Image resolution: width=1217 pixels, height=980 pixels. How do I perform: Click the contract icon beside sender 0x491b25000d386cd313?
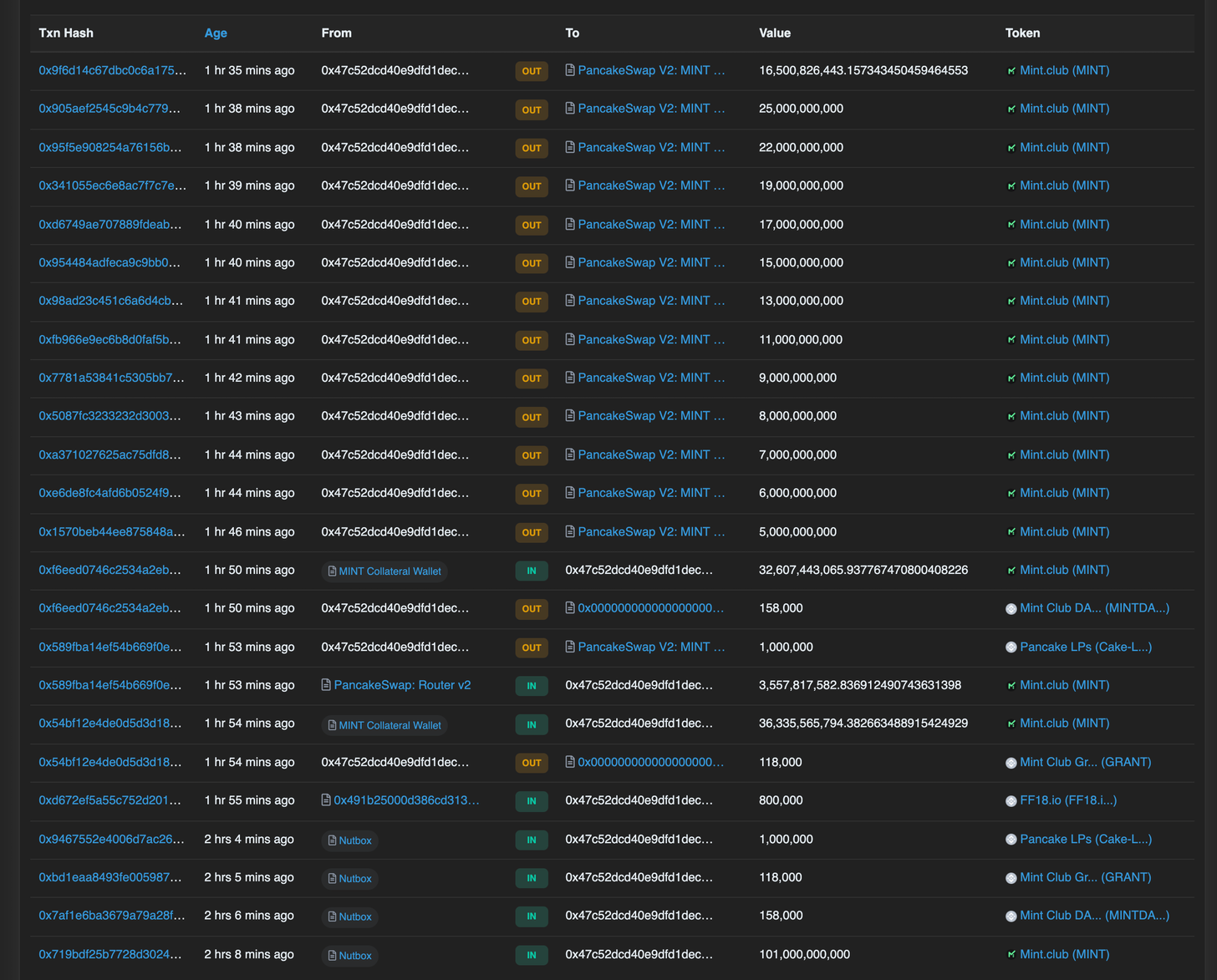pyautogui.click(x=326, y=800)
